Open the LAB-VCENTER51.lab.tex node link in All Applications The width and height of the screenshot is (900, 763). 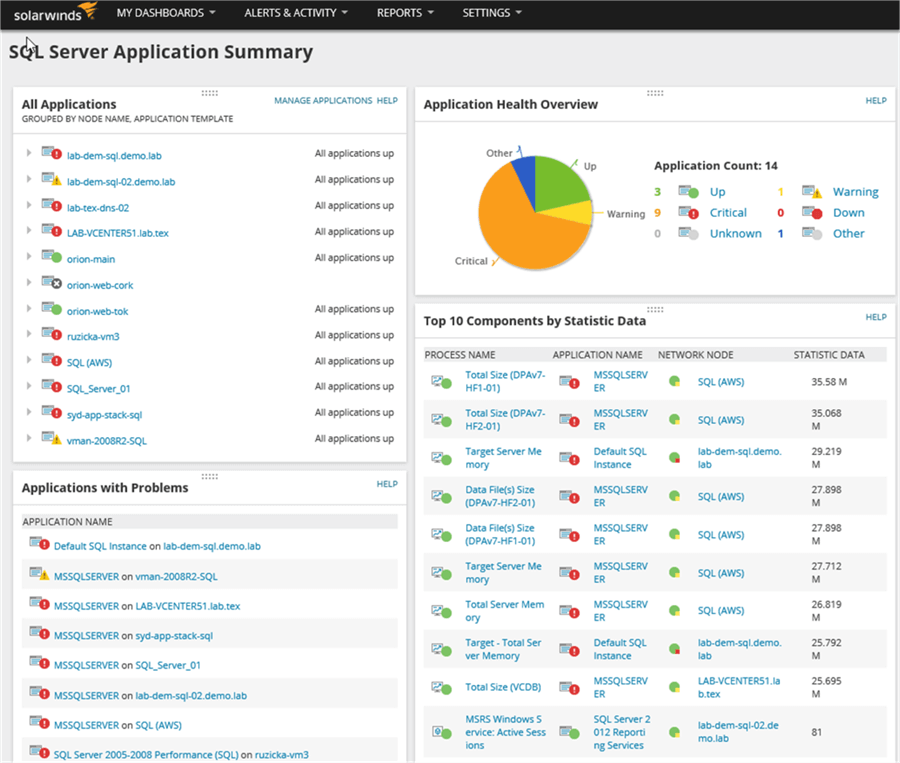[118, 233]
